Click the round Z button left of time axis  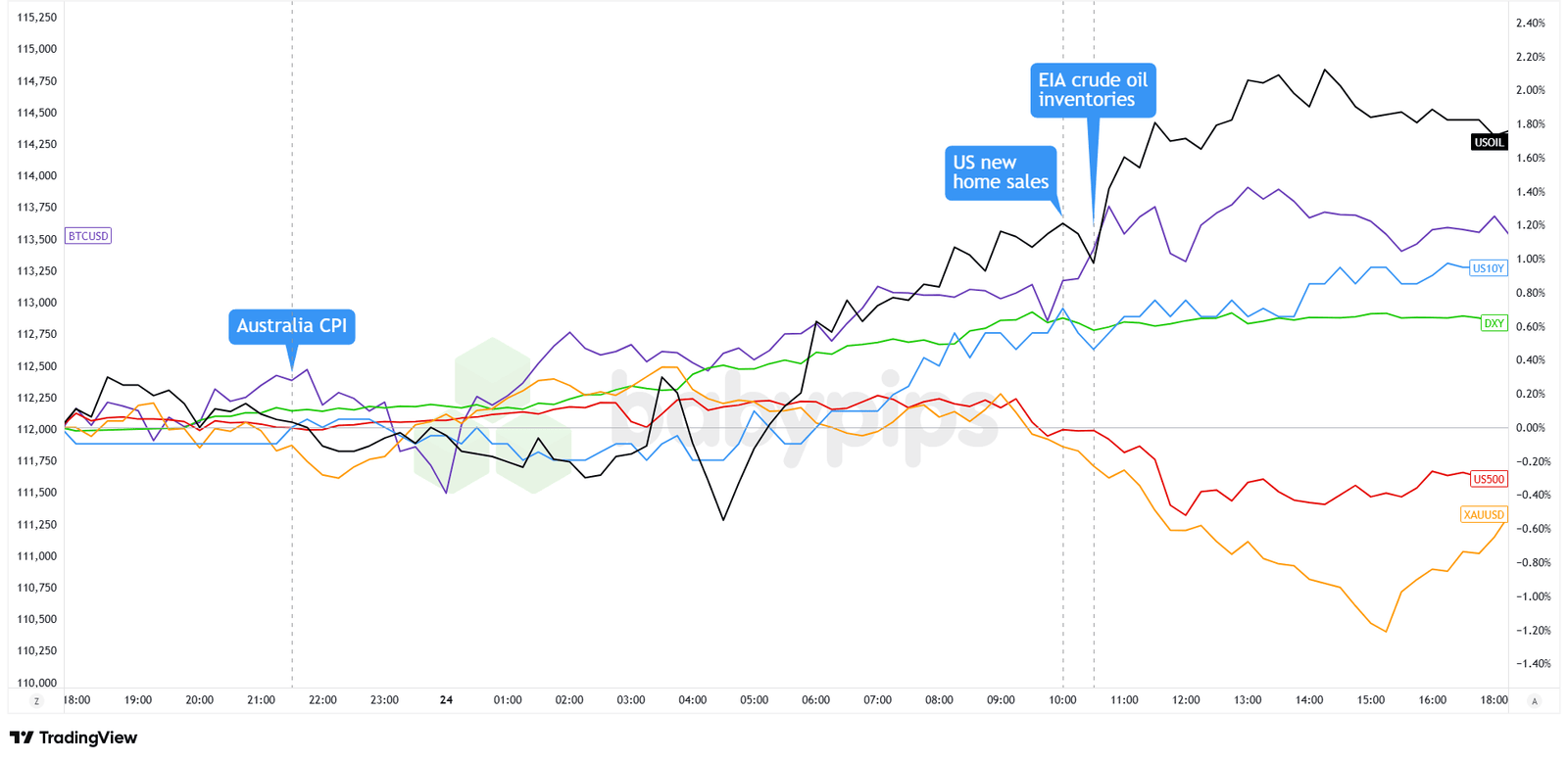point(37,701)
